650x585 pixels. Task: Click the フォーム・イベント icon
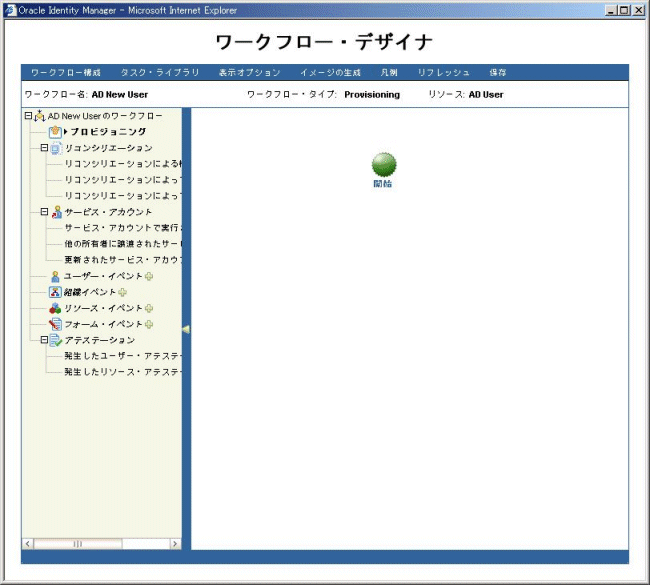55,324
